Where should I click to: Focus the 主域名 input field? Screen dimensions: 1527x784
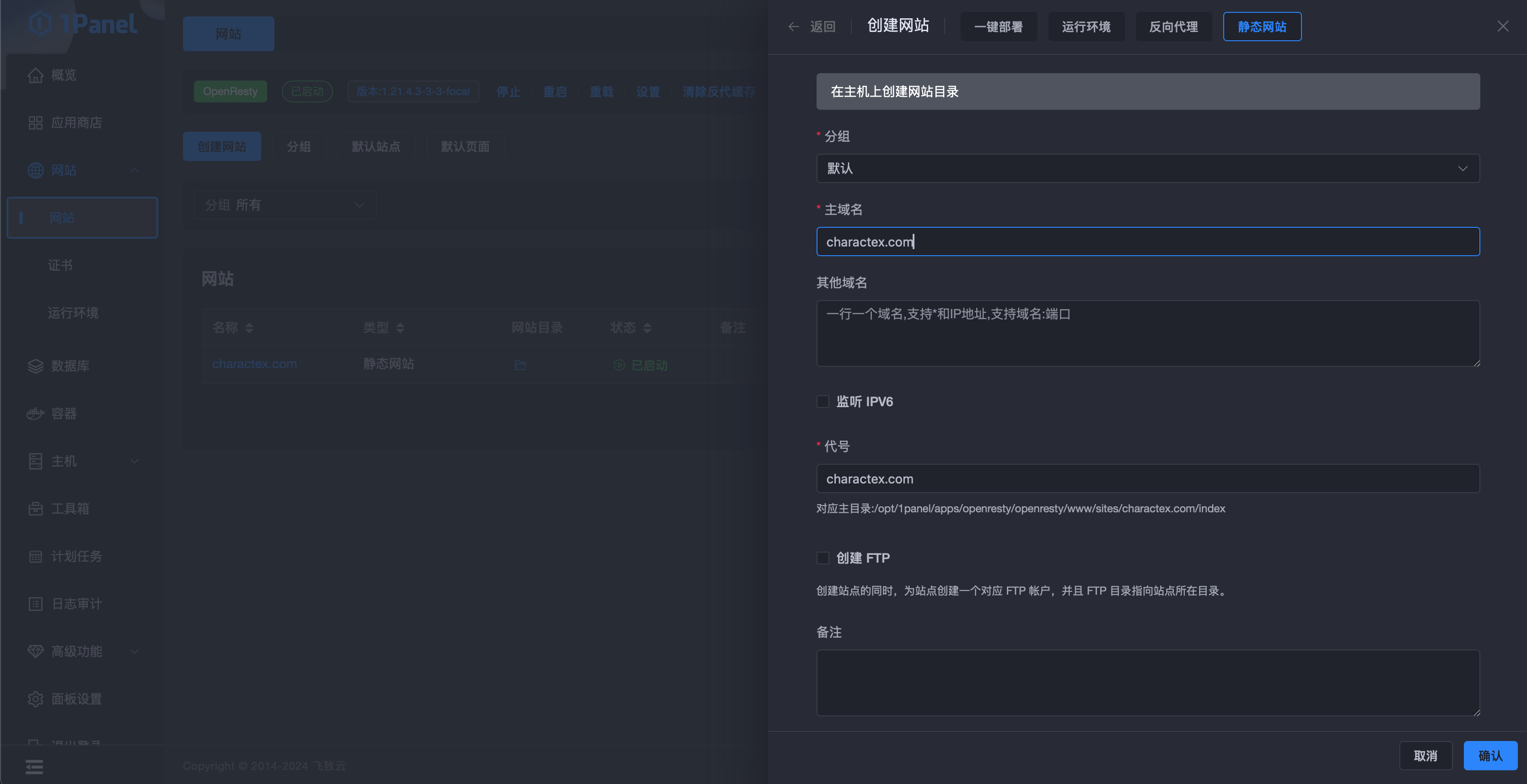pos(1148,242)
